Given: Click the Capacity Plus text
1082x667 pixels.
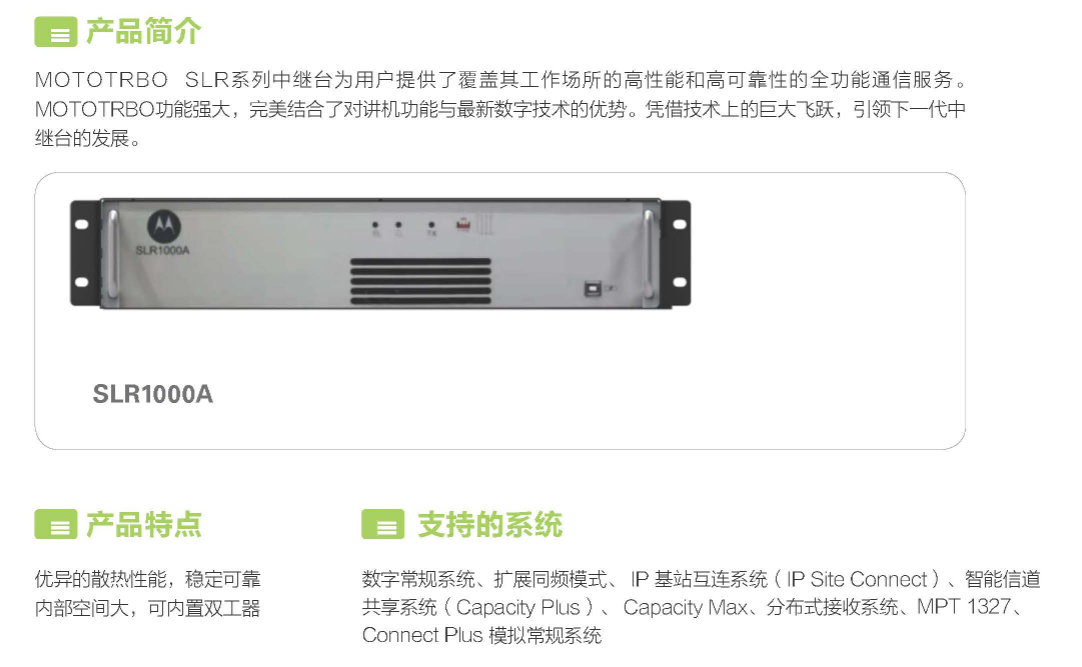Looking at the screenshot, I should click(x=518, y=608).
